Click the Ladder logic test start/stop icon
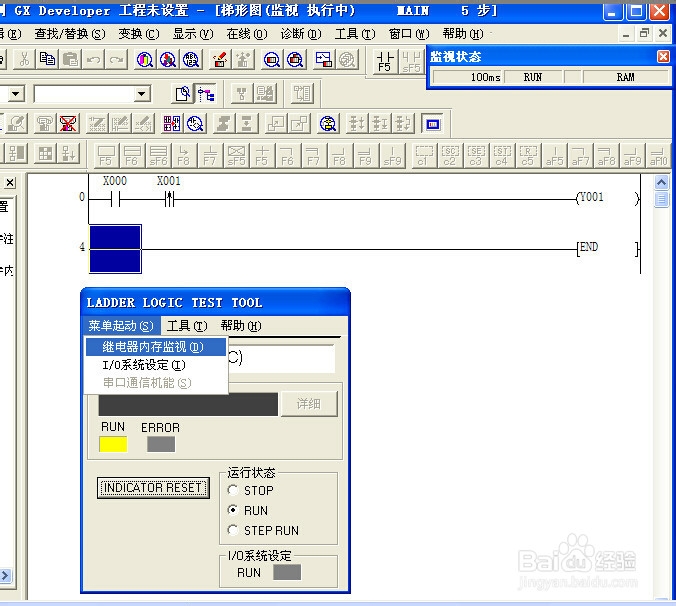 pyautogui.click(x=324, y=59)
